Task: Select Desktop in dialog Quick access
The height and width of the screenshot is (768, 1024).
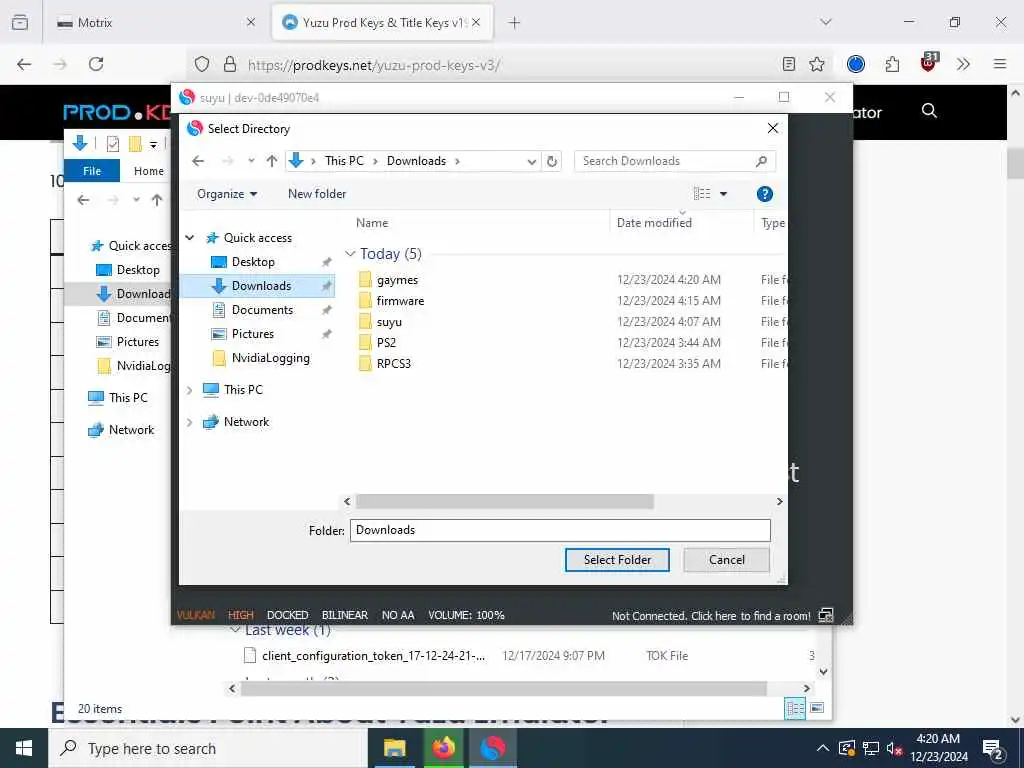Action: (253, 262)
